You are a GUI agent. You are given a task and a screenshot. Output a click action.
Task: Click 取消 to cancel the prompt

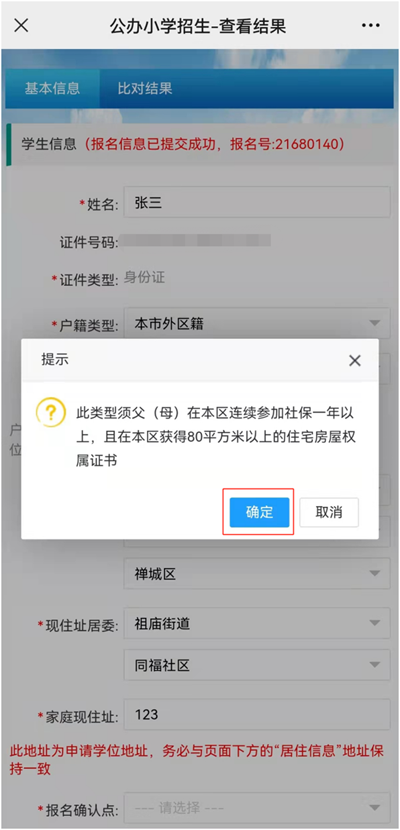tap(329, 512)
